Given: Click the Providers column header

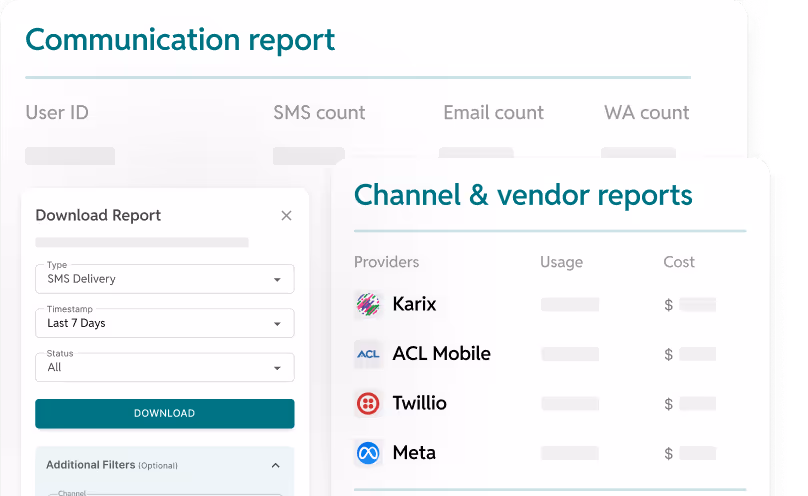Looking at the screenshot, I should coord(386,262).
